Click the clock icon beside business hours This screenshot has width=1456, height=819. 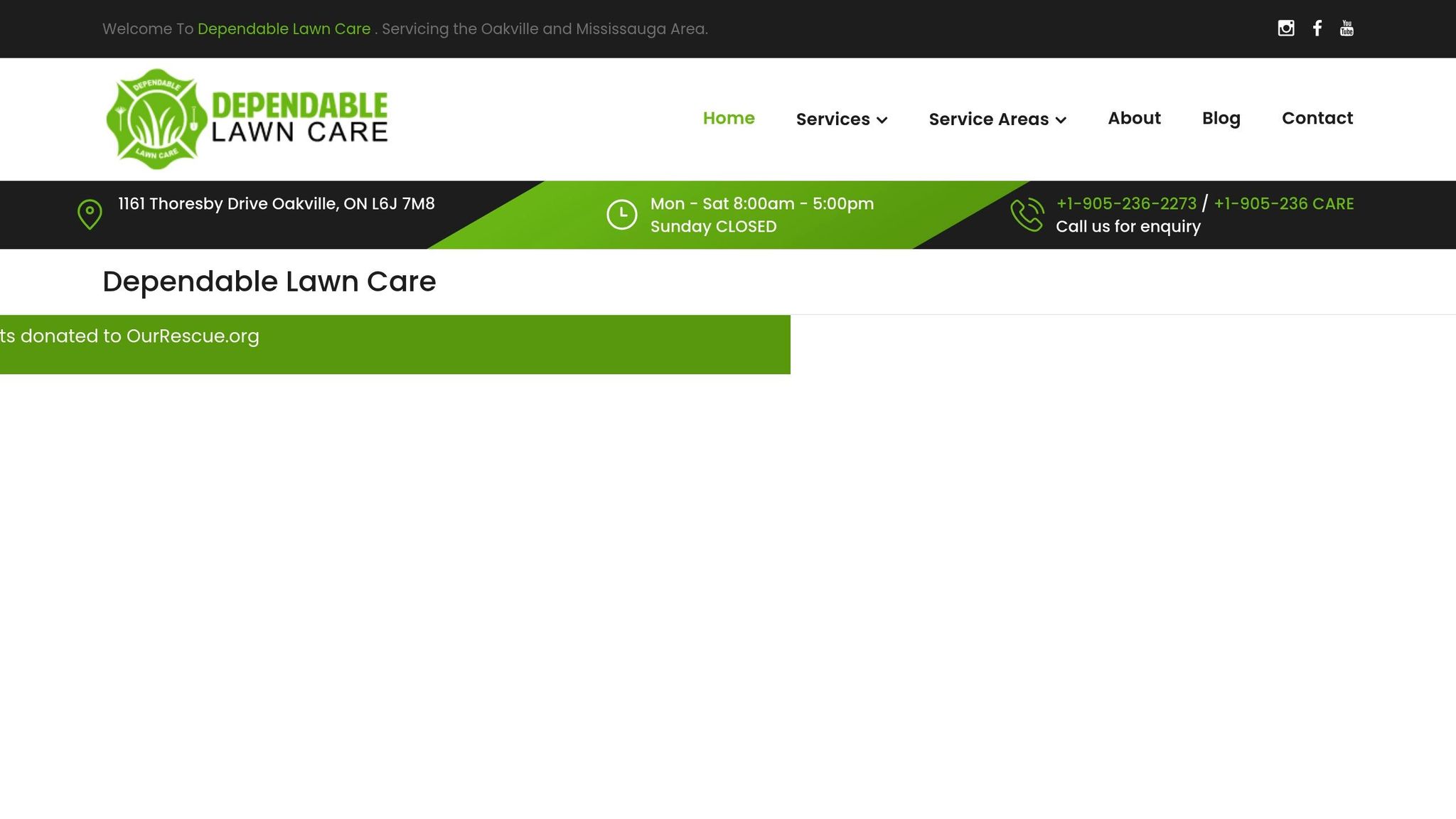click(621, 213)
